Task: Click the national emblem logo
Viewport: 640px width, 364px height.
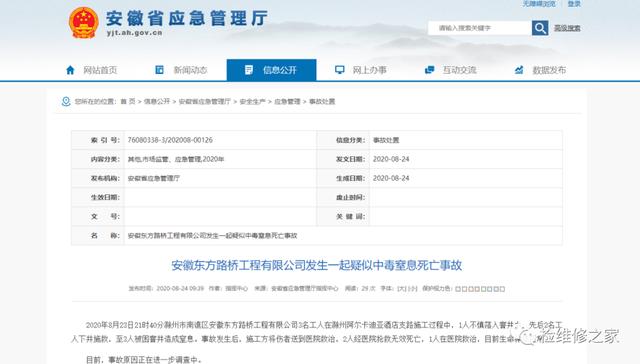Action: (84, 23)
